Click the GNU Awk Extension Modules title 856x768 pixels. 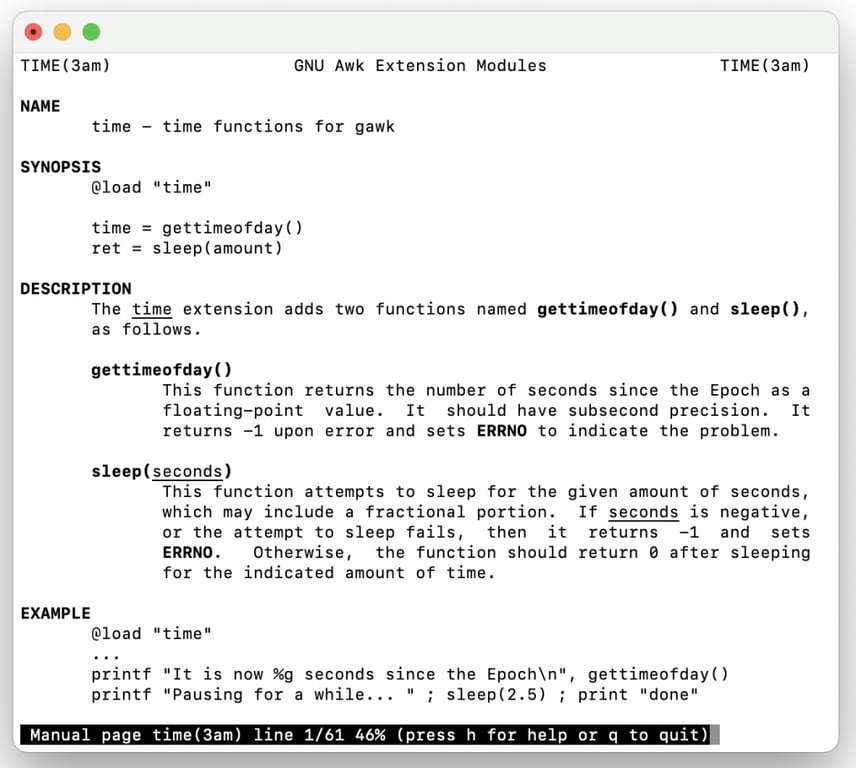coord(420,65)
